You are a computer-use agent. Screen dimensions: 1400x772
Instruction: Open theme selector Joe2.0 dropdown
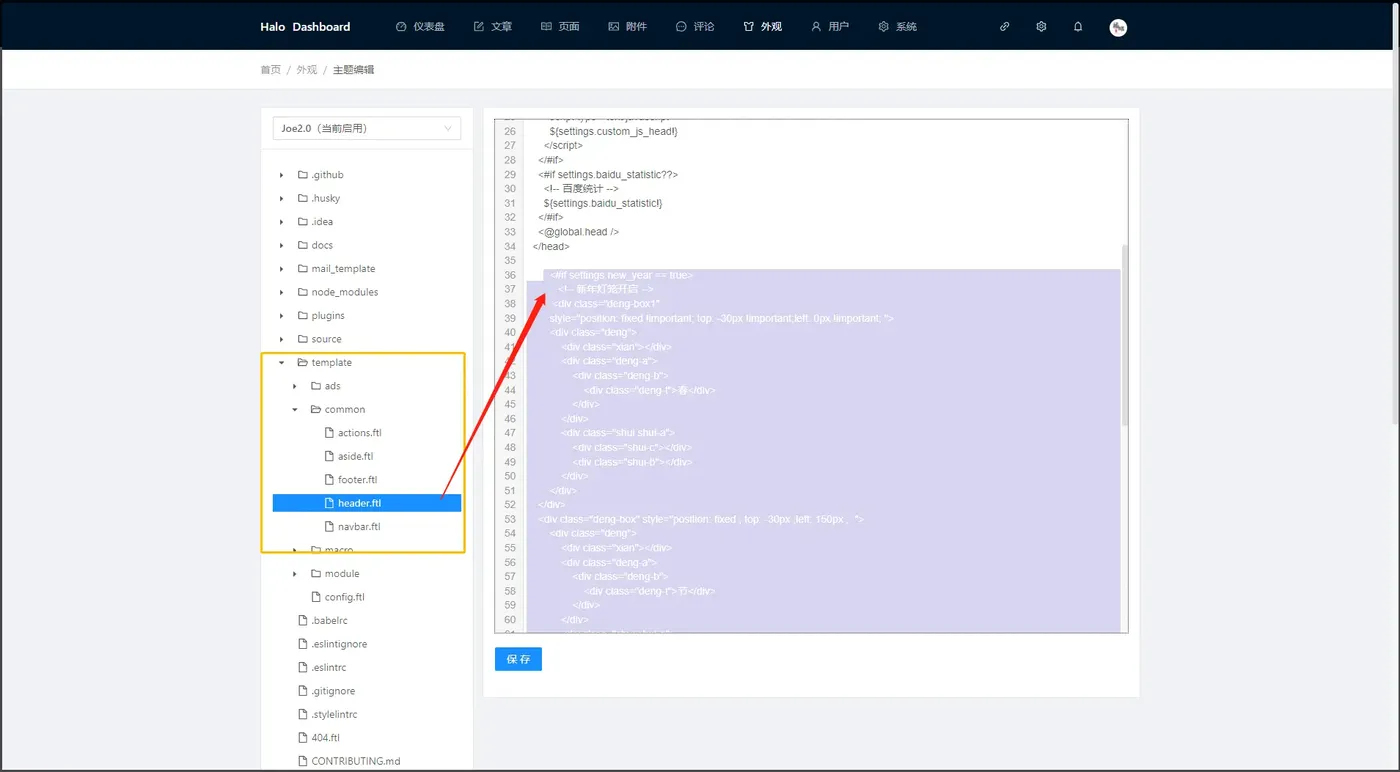(367, 128)
